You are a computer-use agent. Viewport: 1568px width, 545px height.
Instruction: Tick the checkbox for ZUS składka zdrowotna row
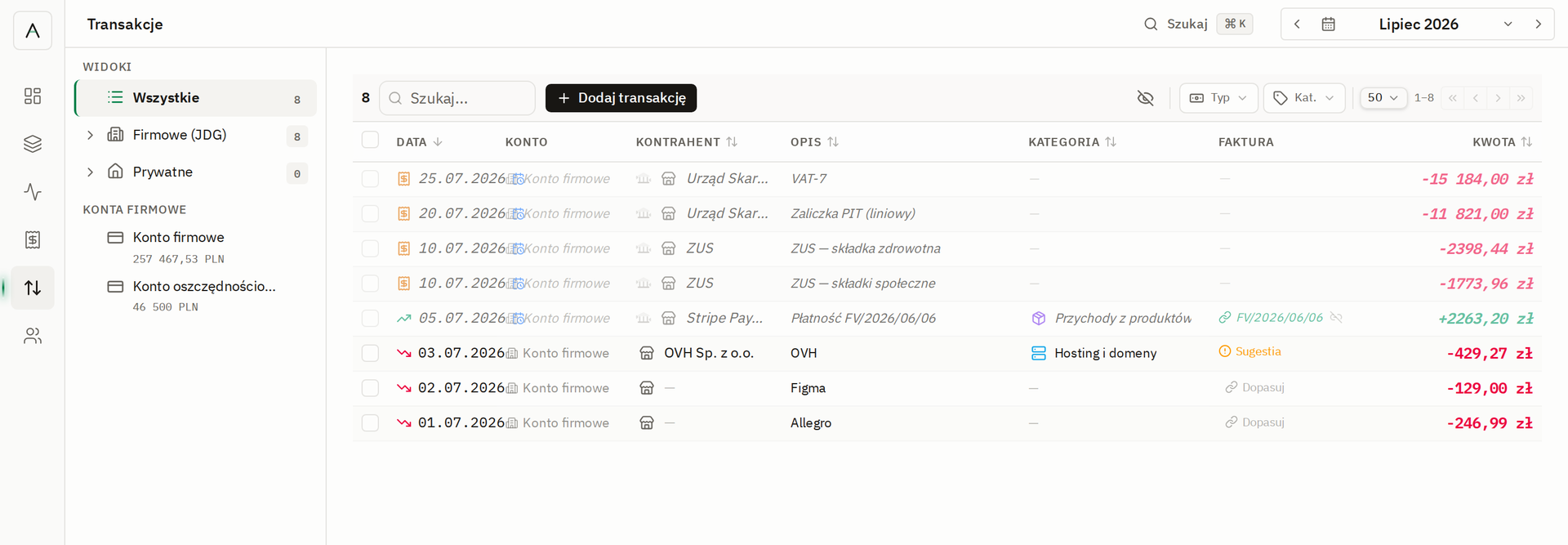[x=371, y=248]
